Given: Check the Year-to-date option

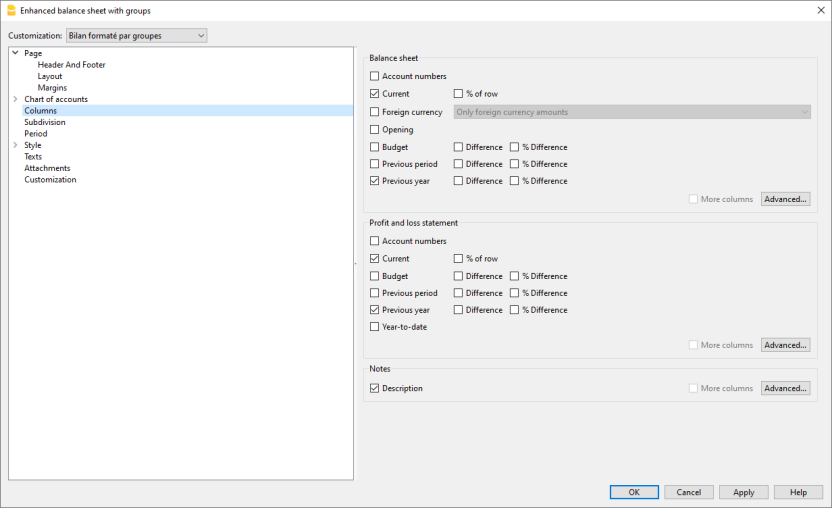Looking at the screenshot, I should click(x=375, y=327).
